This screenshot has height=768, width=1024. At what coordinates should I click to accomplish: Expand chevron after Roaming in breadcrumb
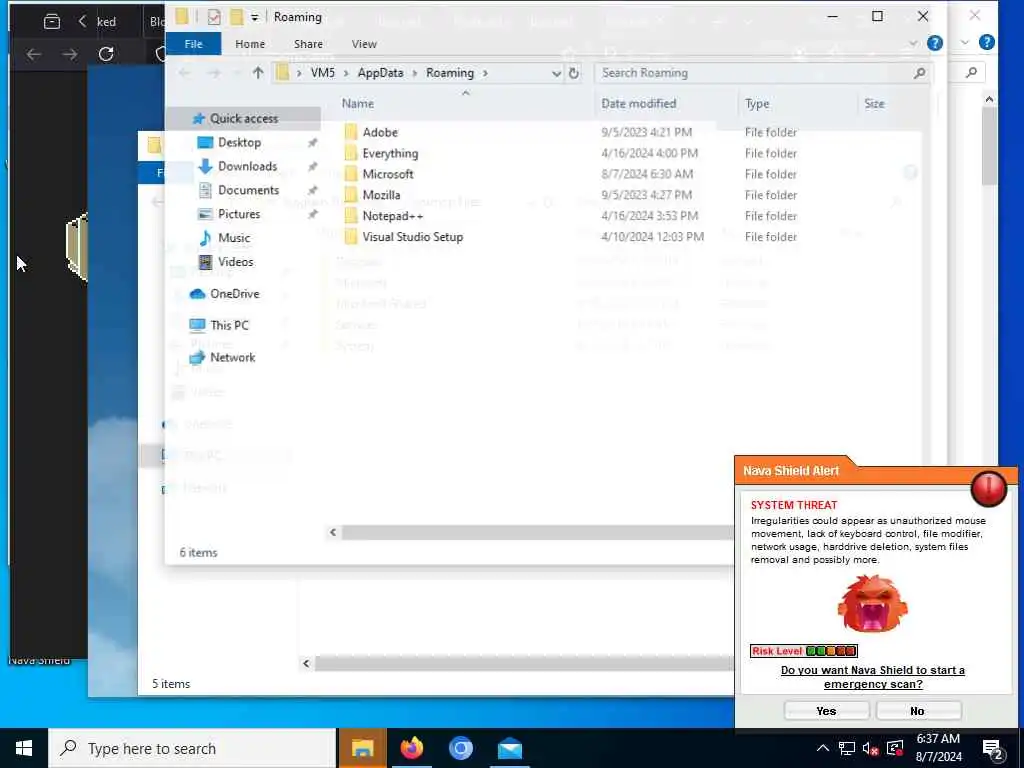click(x=485, y=73)
